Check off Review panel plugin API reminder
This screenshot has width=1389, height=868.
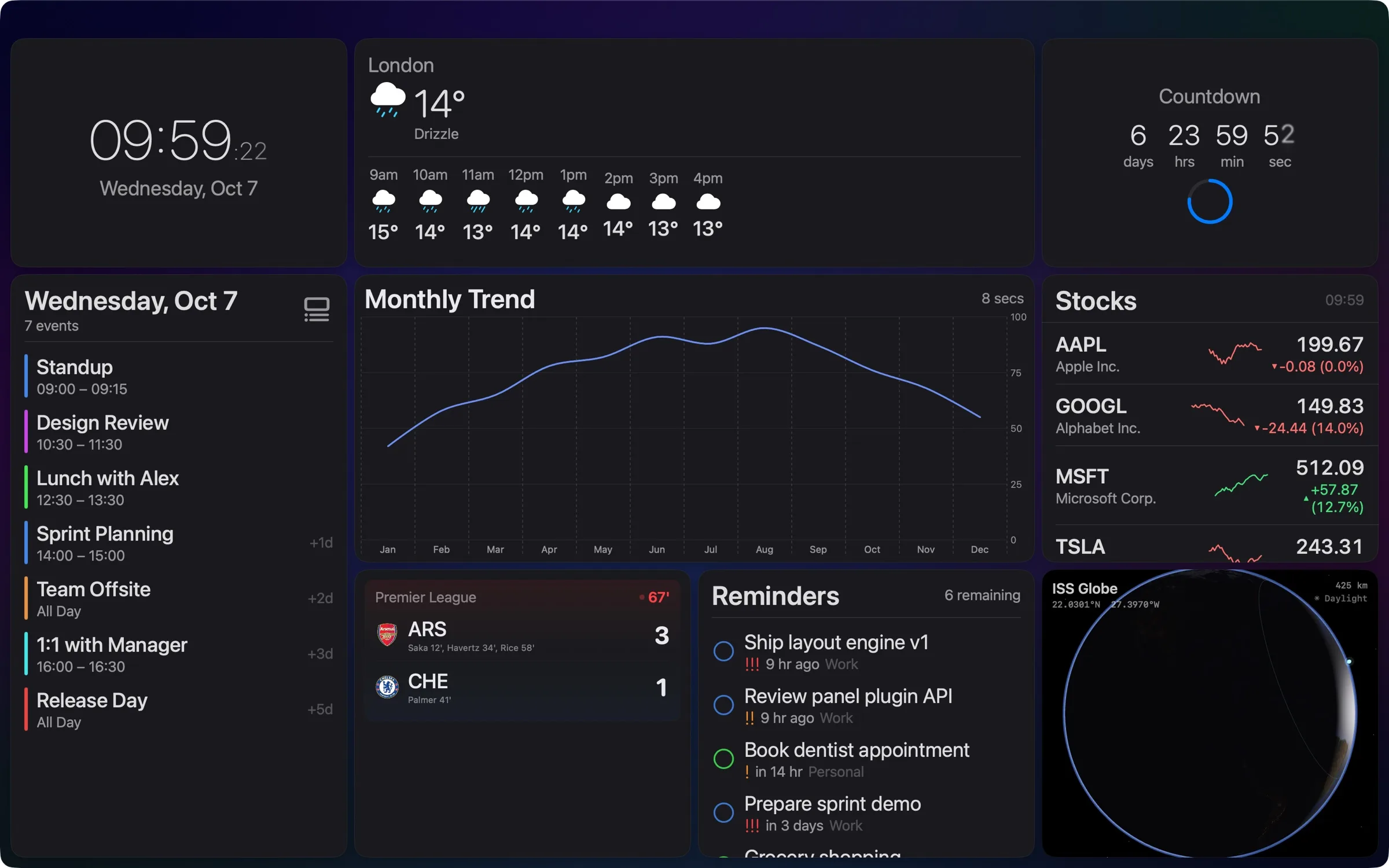click(723, 705)
